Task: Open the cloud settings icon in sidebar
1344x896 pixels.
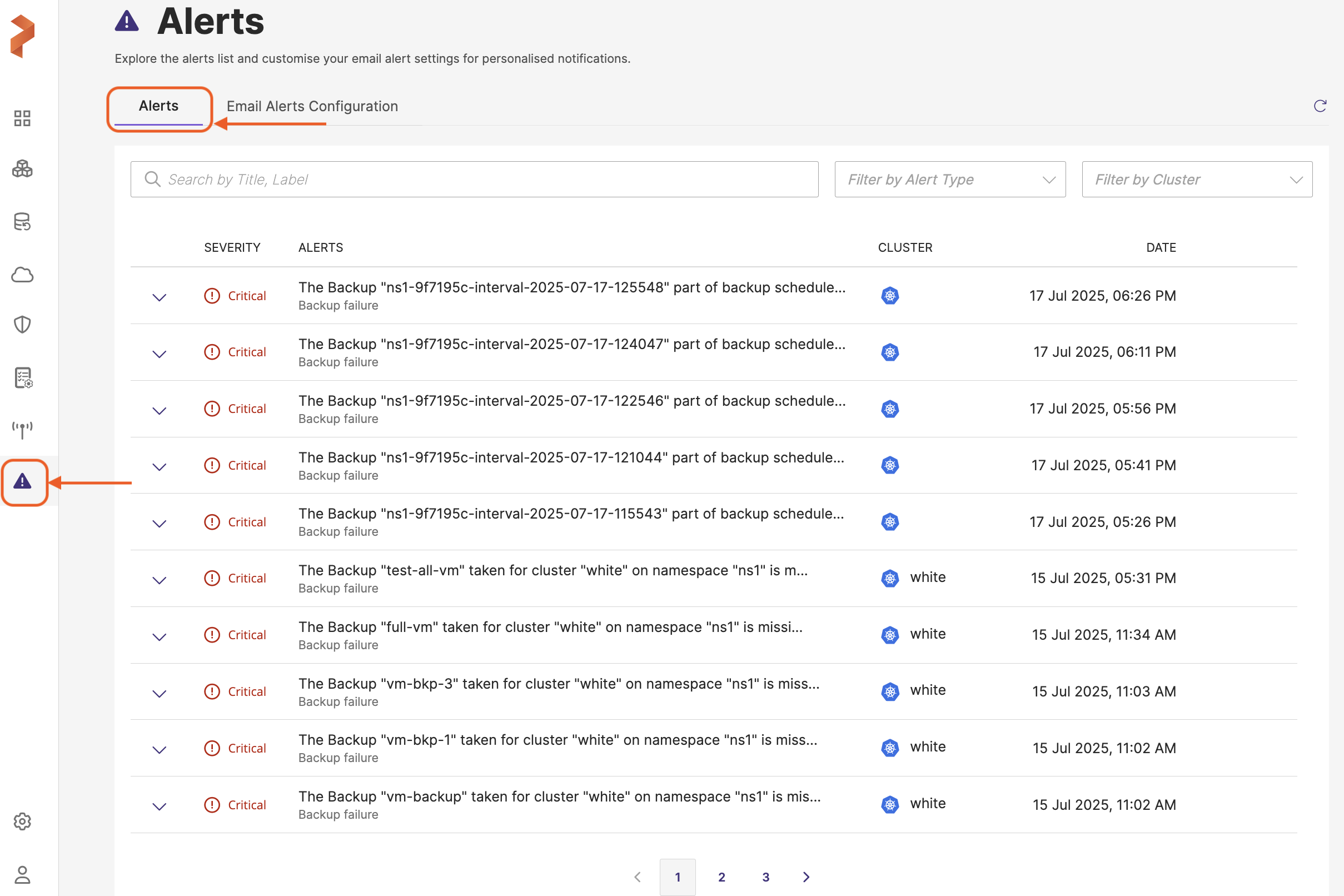Action: (x=22, y=275)
